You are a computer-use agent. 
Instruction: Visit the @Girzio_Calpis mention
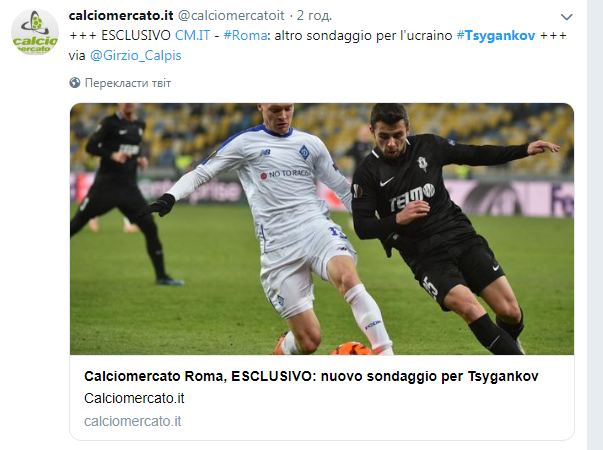135,55
